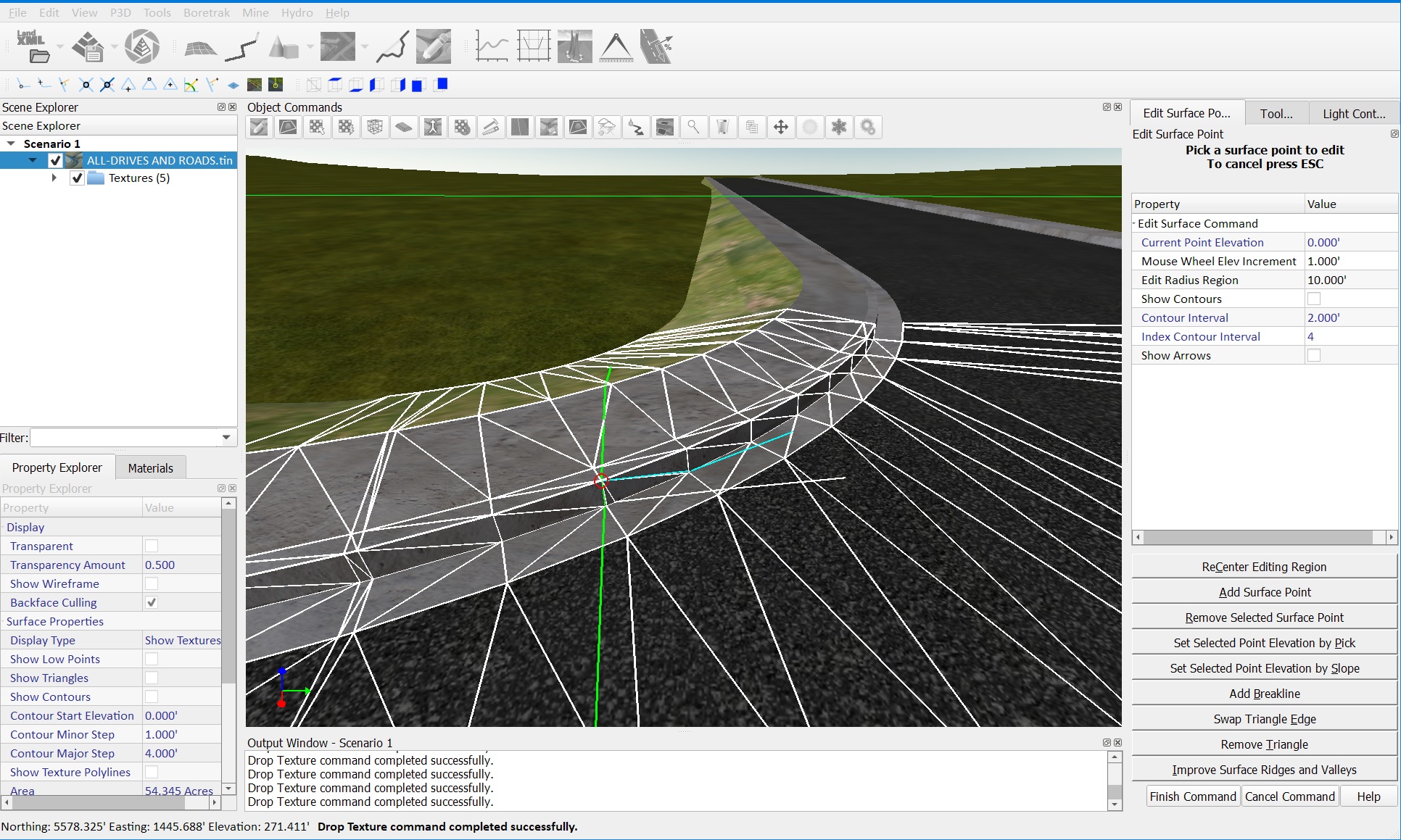Enable Show Contours in Edit Surface panel
This screenshot has width=1401, height=840.
(1313, 299)
